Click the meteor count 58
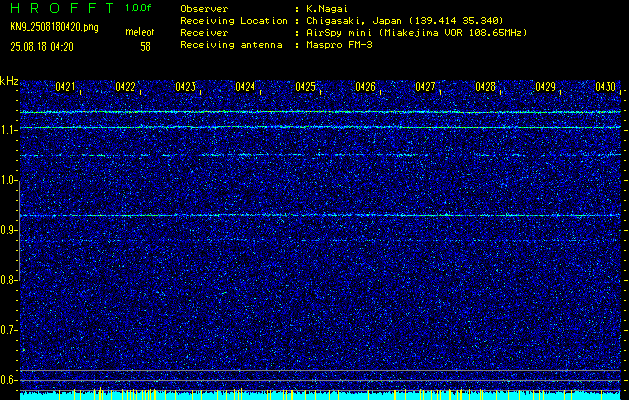Screen dimensions: 629x400 coord(145,47)
